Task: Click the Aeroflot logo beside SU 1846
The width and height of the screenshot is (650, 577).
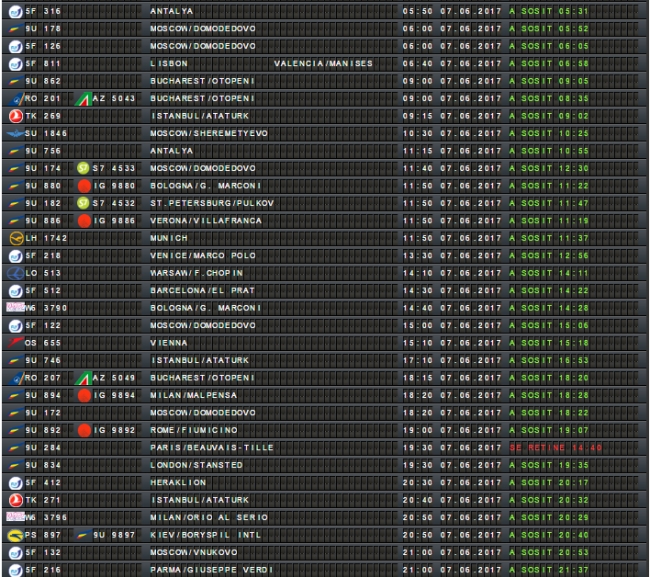Action: 15,133
